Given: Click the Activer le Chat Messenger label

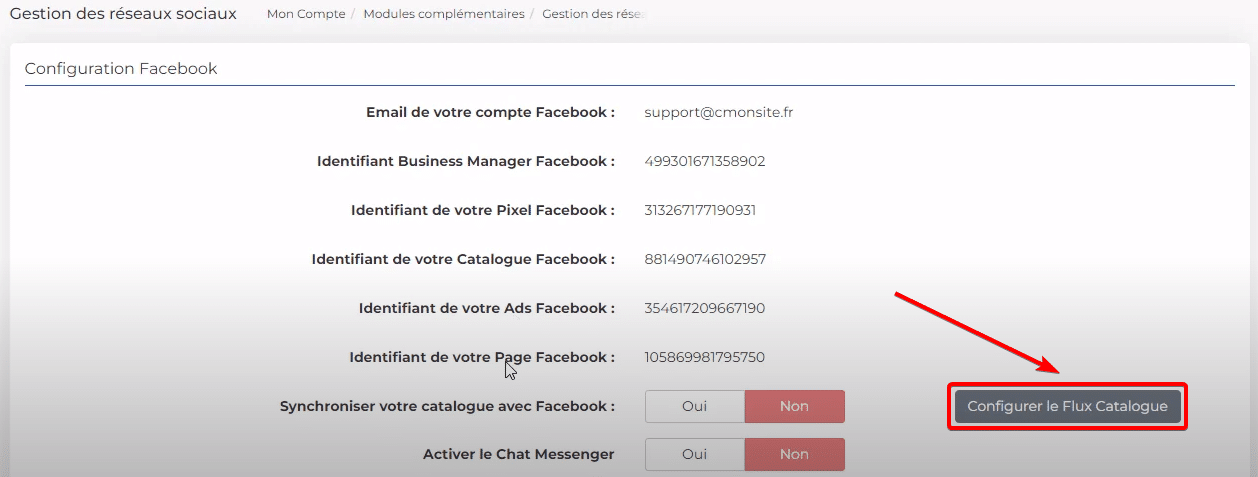Looking at the screenshot, I should pos(518,454).
